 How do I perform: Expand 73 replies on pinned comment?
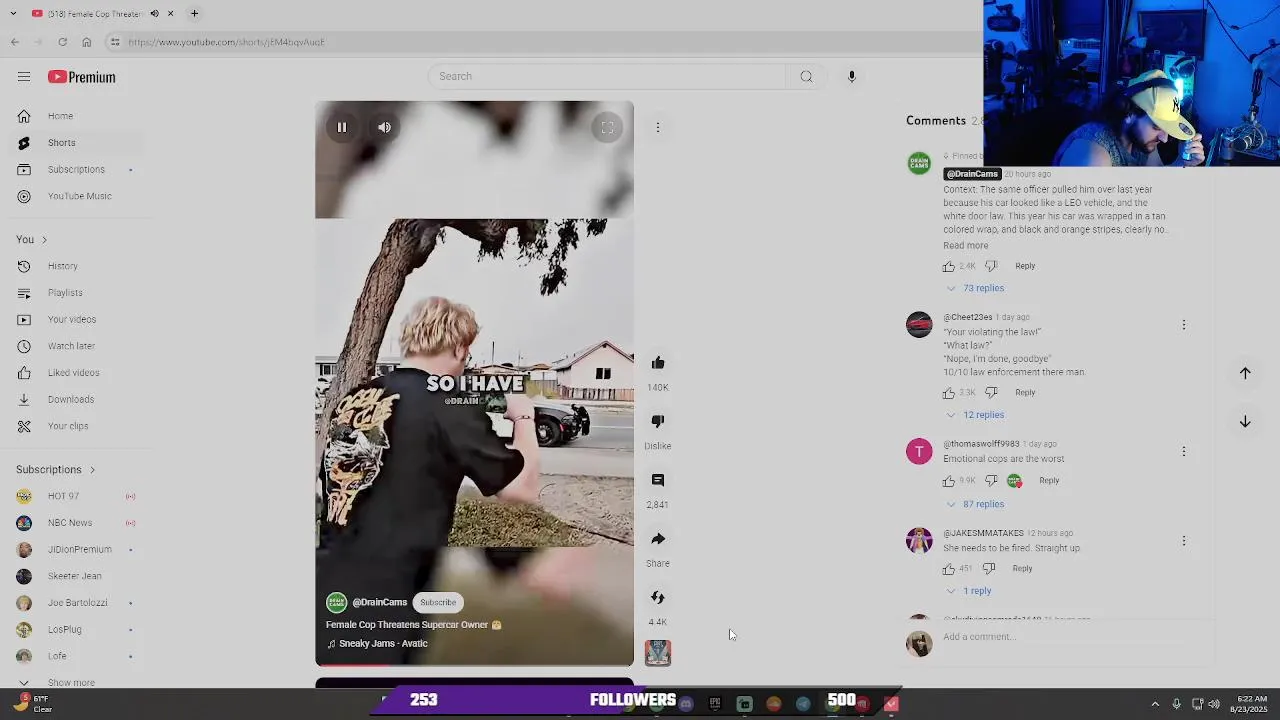(x=976, y=288)
